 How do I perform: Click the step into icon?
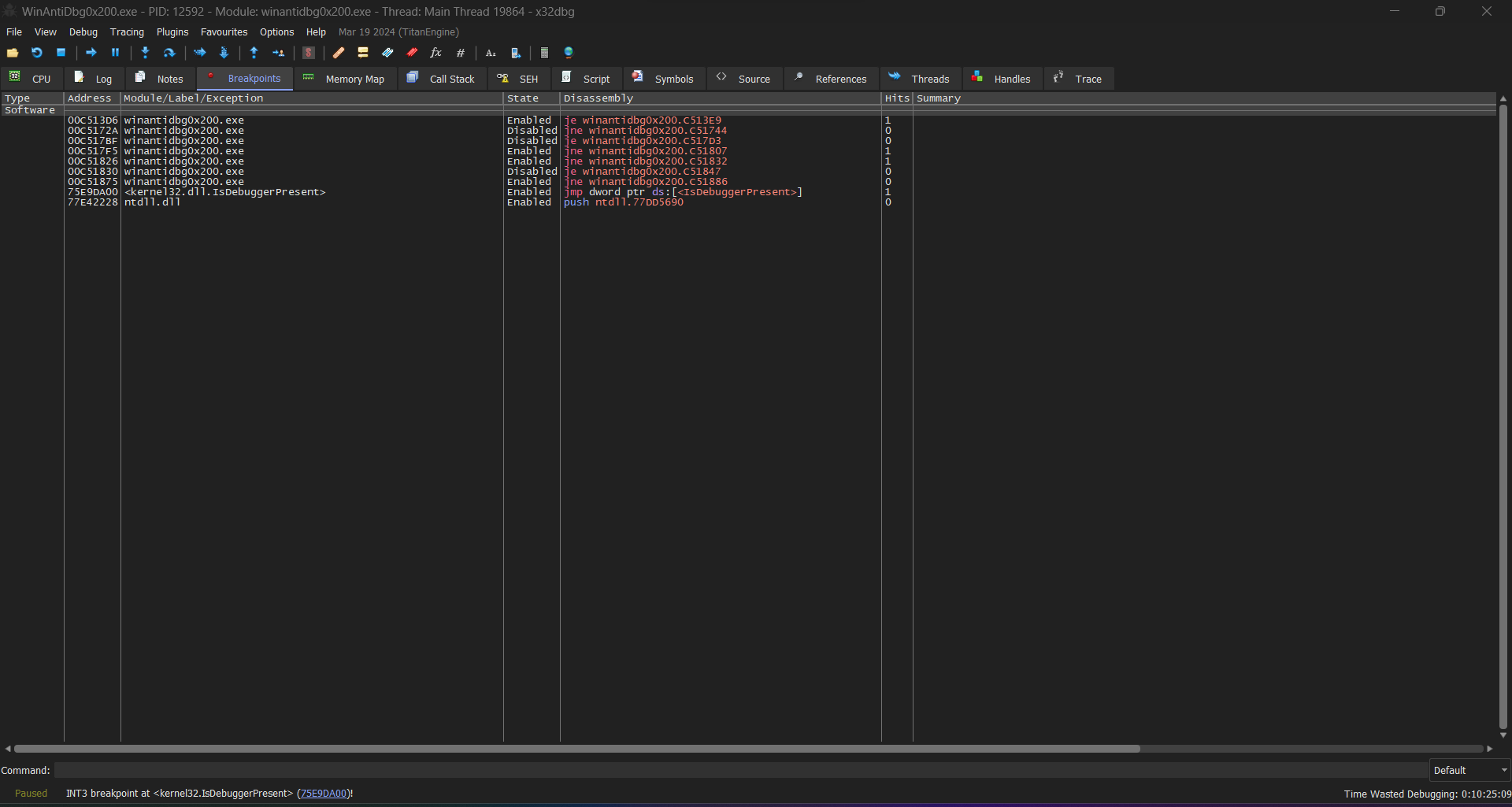click(x=146, y=53)
